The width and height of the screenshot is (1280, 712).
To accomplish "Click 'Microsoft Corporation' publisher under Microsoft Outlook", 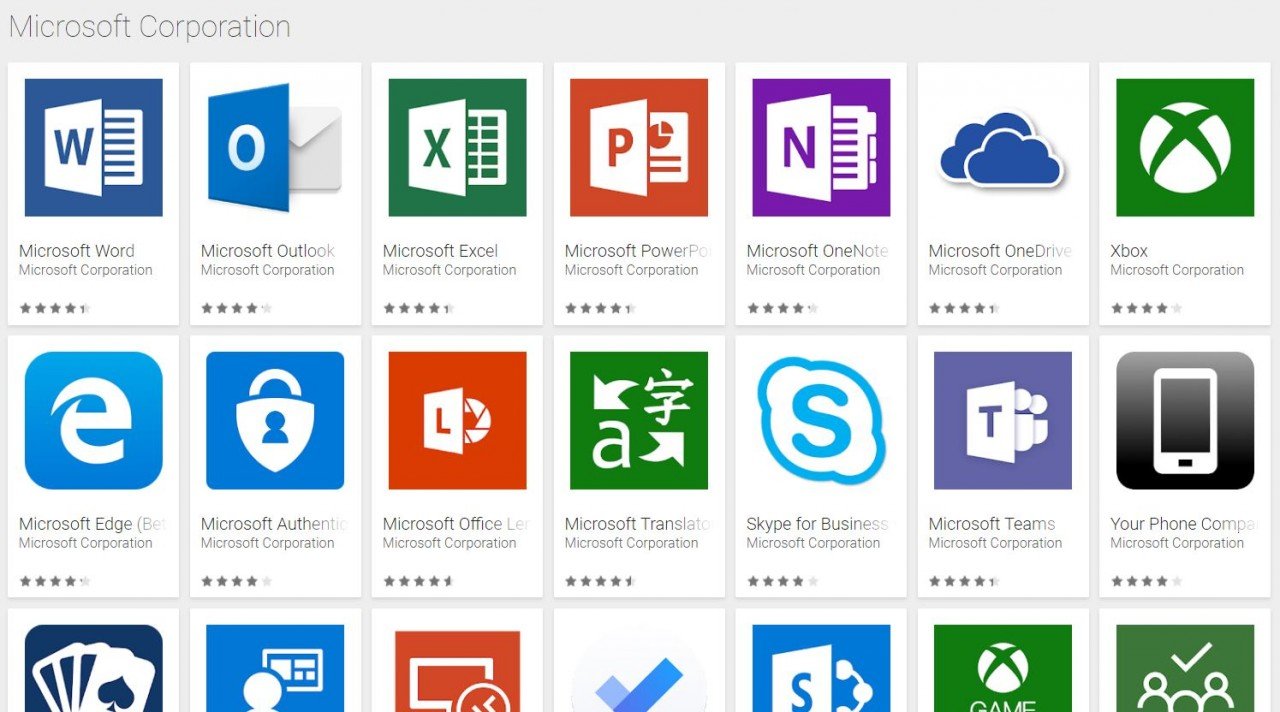I will click(268, 270).
